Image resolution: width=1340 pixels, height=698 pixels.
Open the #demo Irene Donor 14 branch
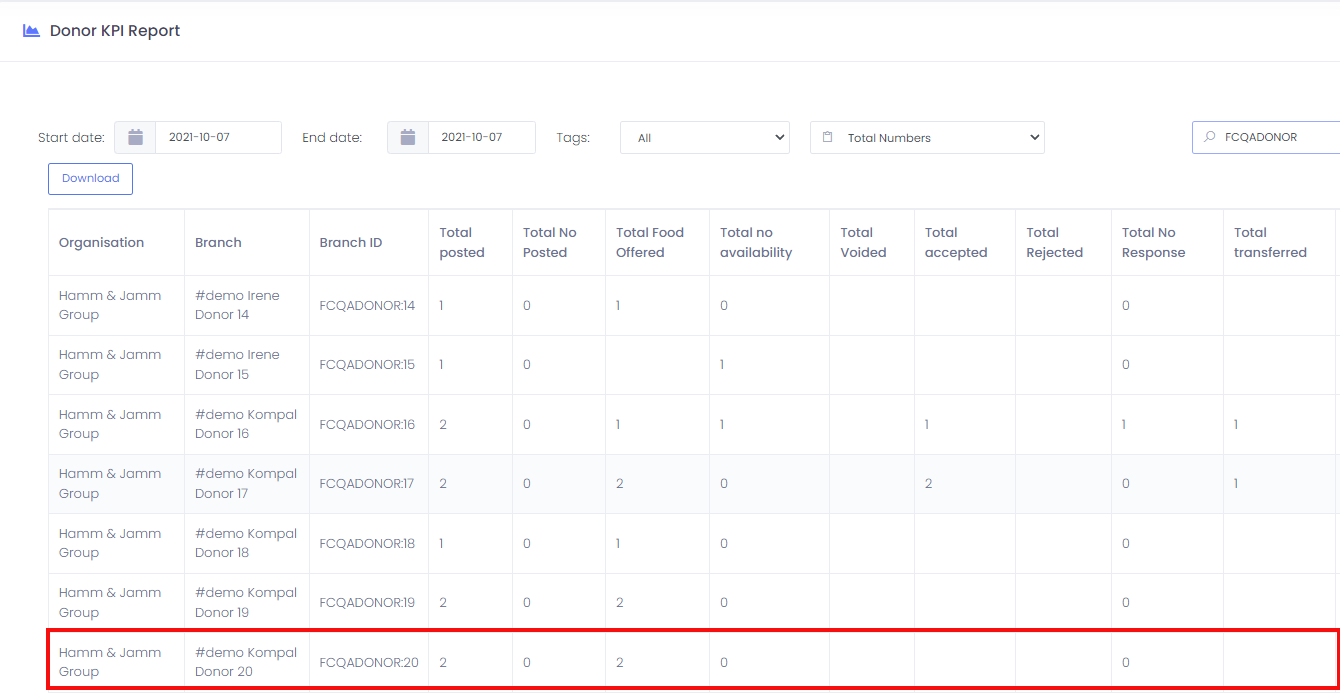click(x=237, y=305)
